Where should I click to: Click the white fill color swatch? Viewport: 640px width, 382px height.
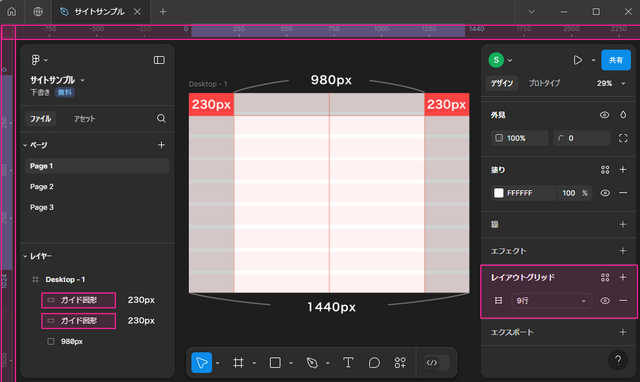pyautogui.click(x=499, y=193)
